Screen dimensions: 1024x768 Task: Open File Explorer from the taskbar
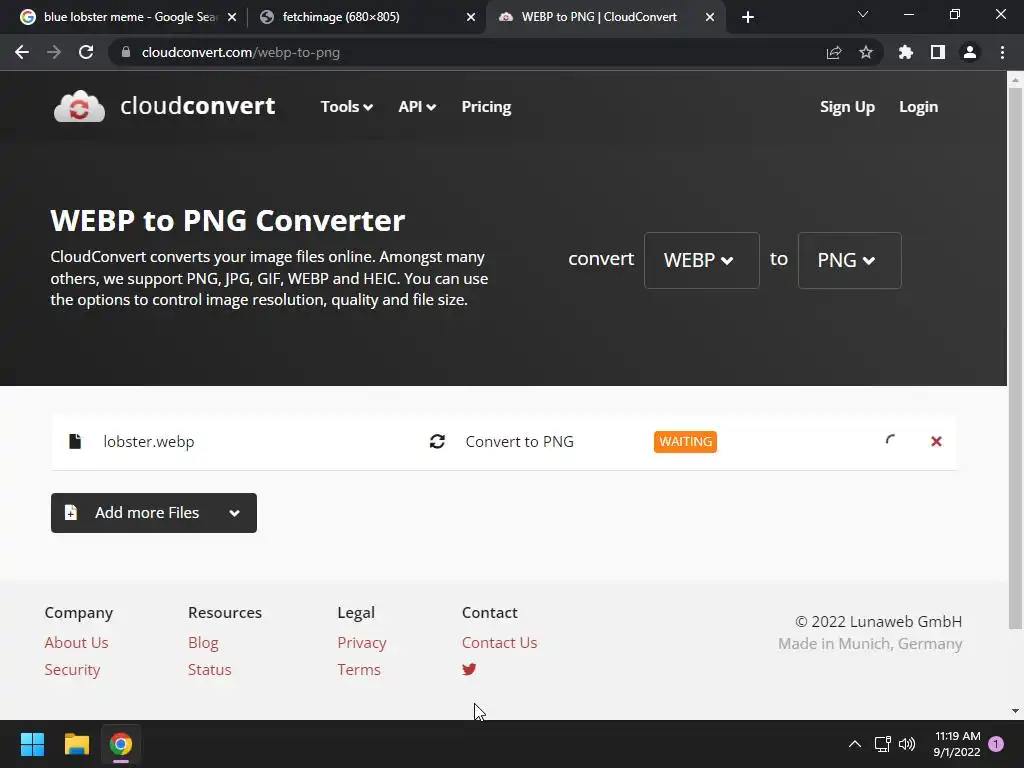tap(76, 744)
